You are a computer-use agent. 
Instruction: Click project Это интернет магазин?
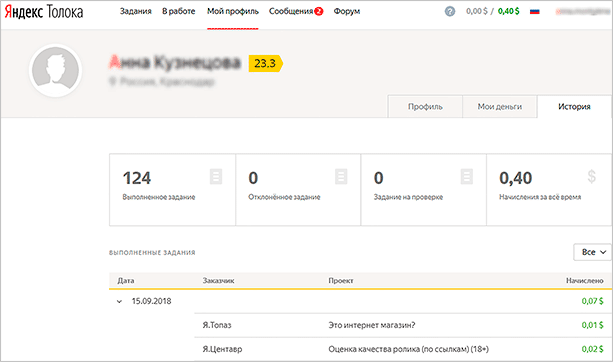[x=372, y=325]
